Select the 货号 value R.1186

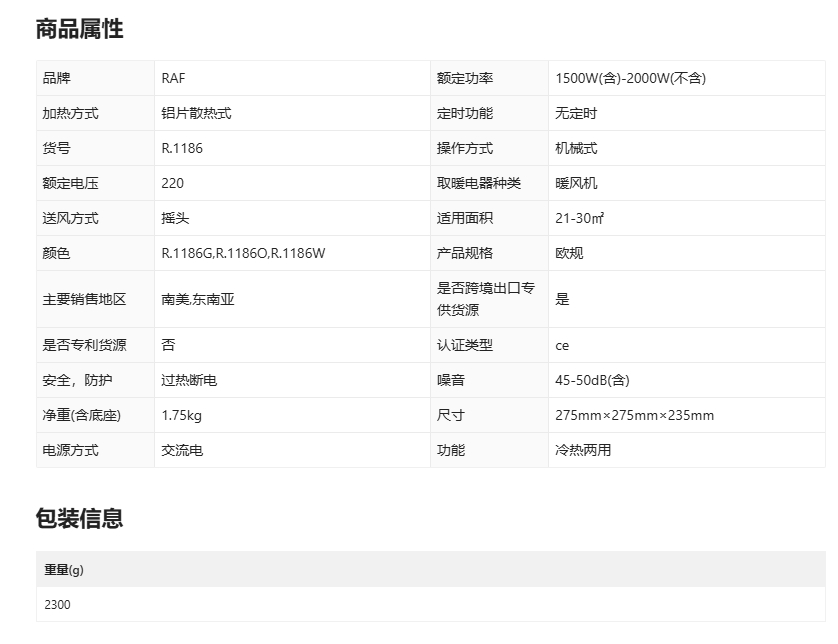point(182,148)
